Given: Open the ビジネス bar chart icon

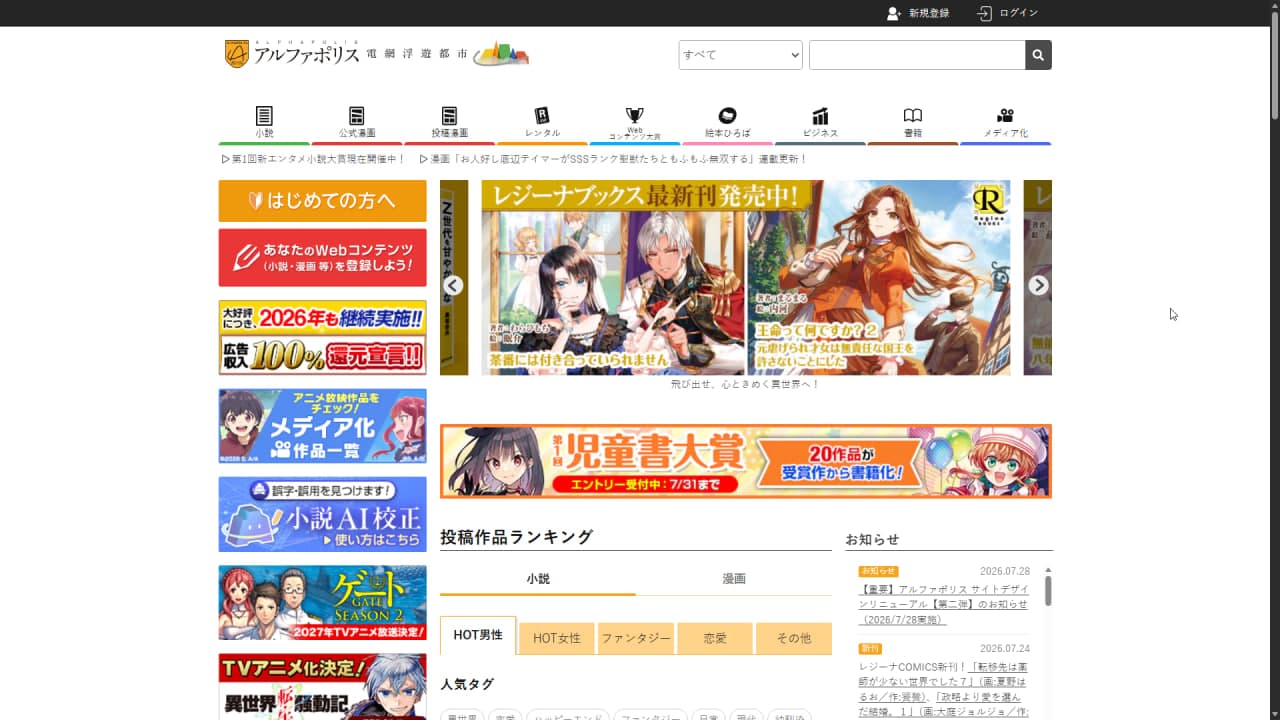Looking at the screenshot, I should [x=820, y=115].
